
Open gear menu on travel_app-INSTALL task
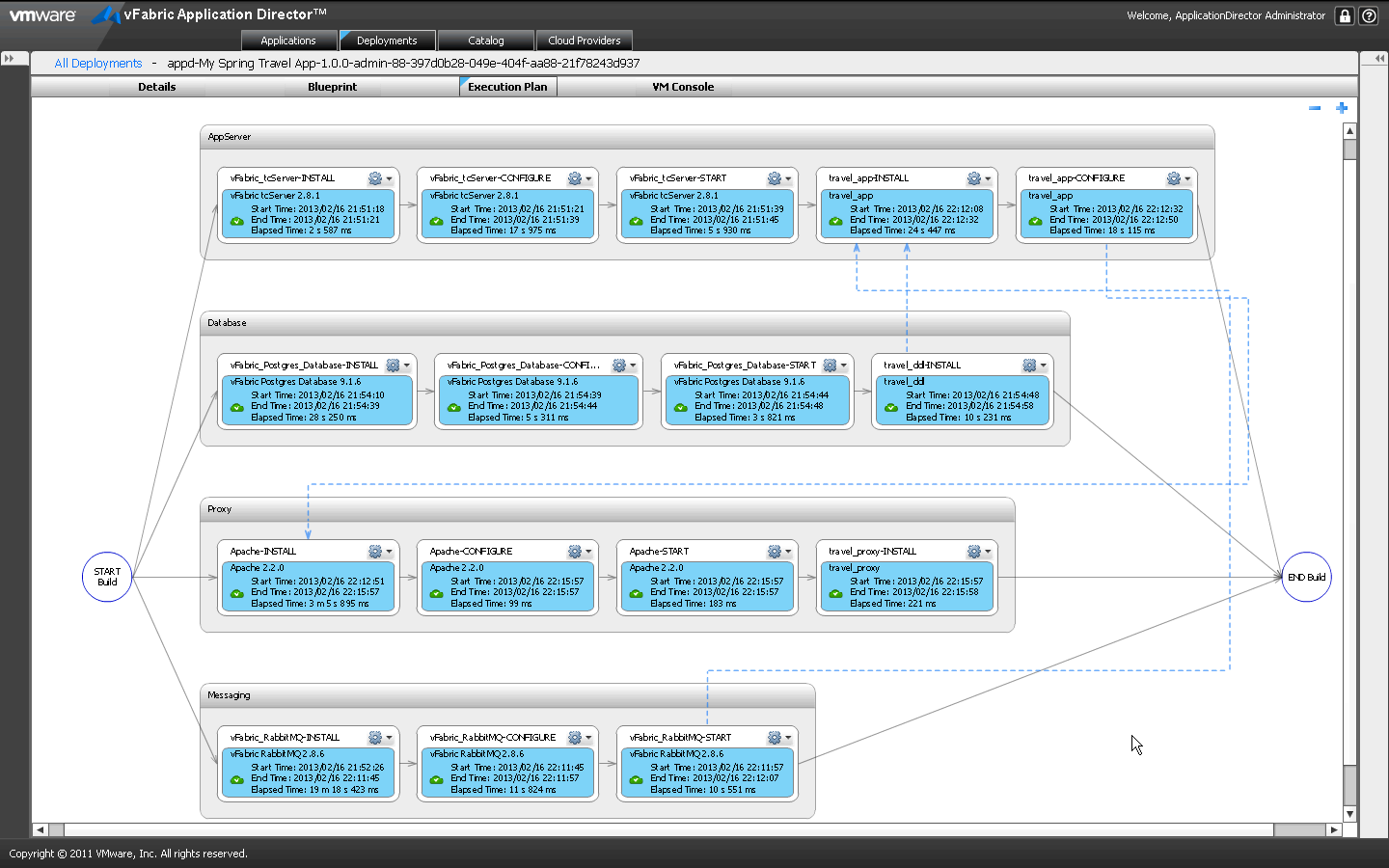coord(974,178)
